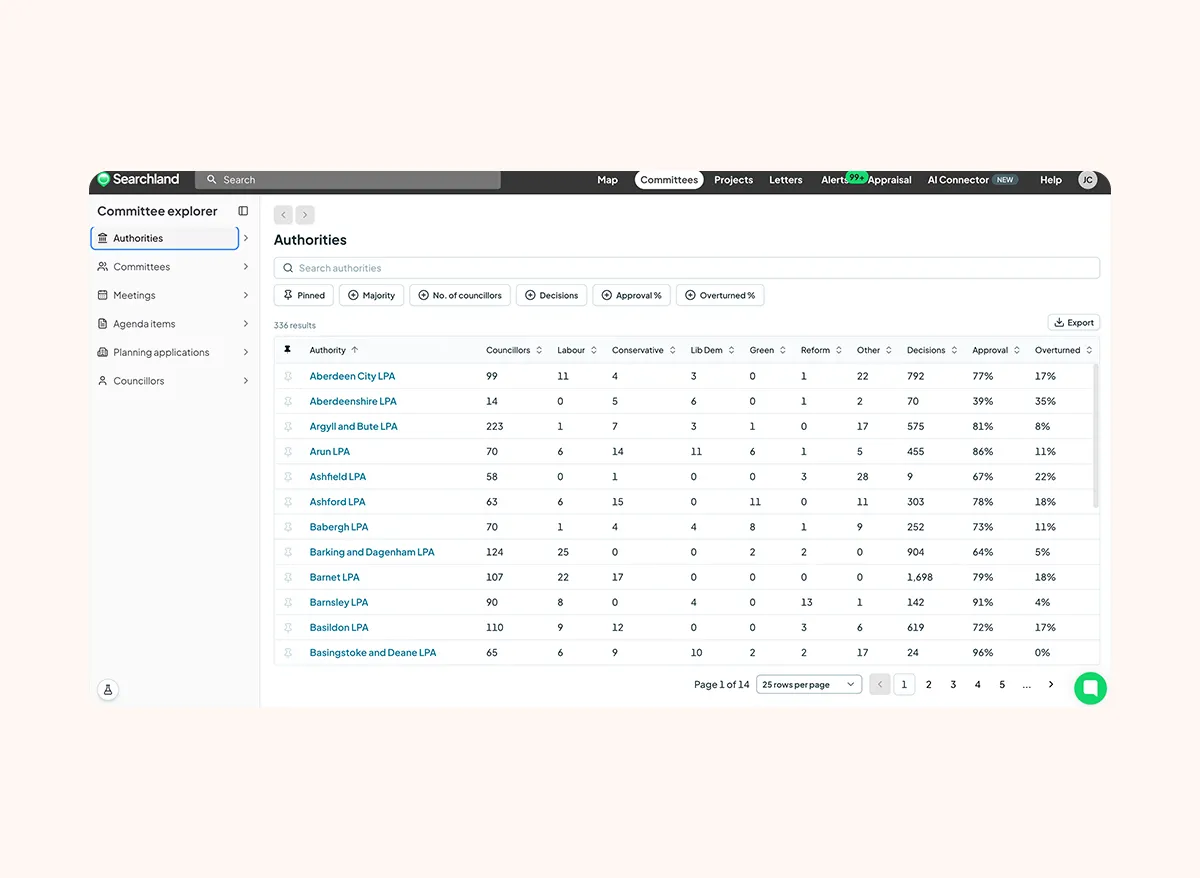Viewport: 1200px width, 878px height.
Task: Open Aberdeen City LPA link
Action: click(x=352, y=376)
